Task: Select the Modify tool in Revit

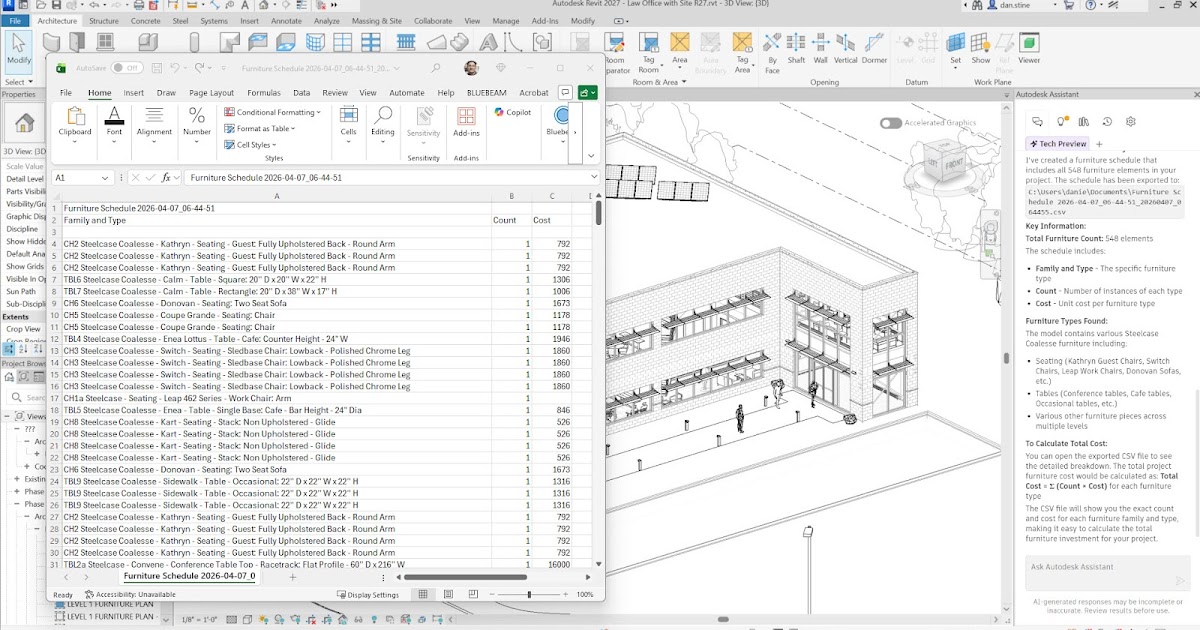Action: point(18,50)
